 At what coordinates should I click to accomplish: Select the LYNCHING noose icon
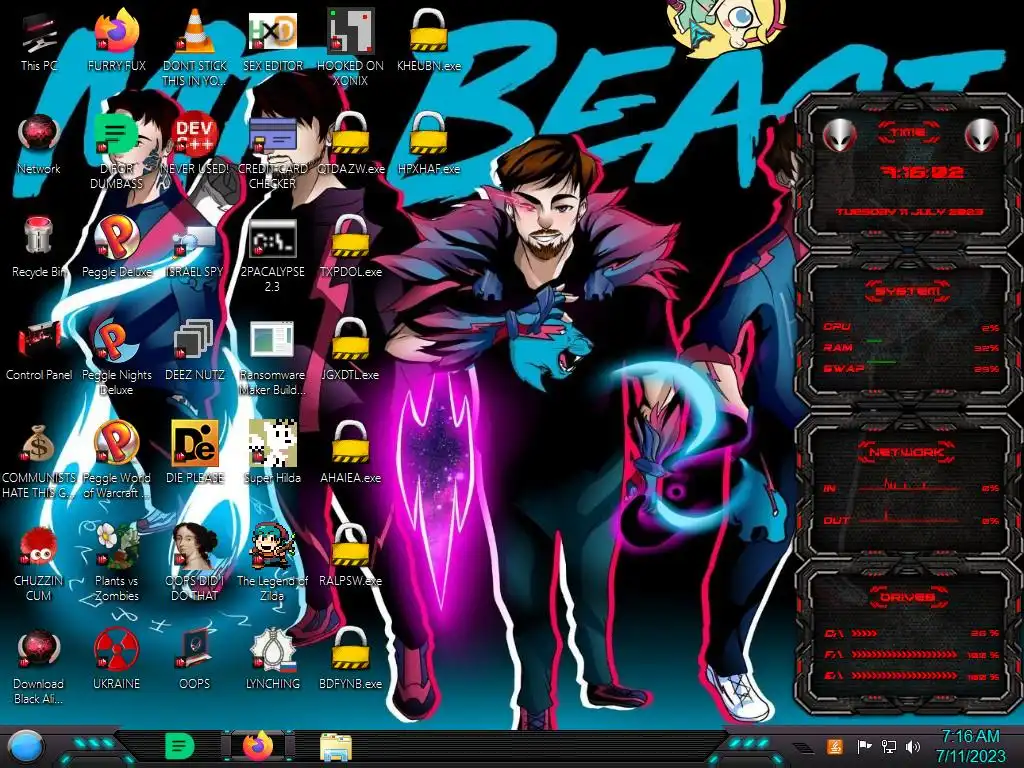[x=272, y=660]
